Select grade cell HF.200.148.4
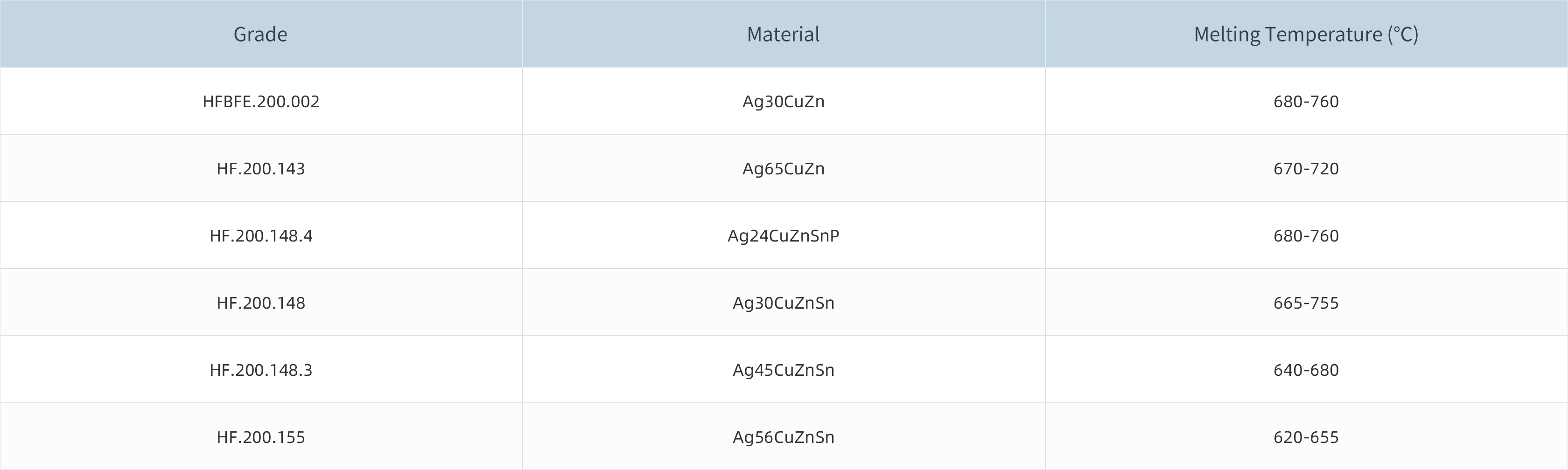The width and height of the screenshot is (1568, 470). click(x=260, y=235)
